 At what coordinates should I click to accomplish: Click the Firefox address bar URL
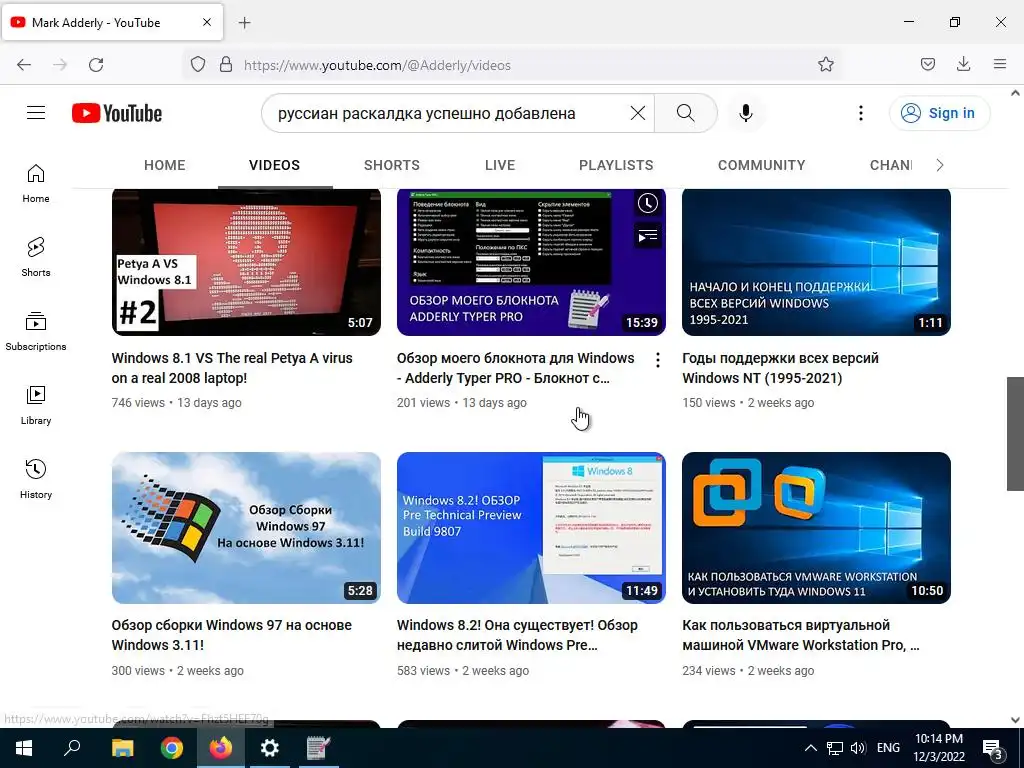(x=377, y=65)
